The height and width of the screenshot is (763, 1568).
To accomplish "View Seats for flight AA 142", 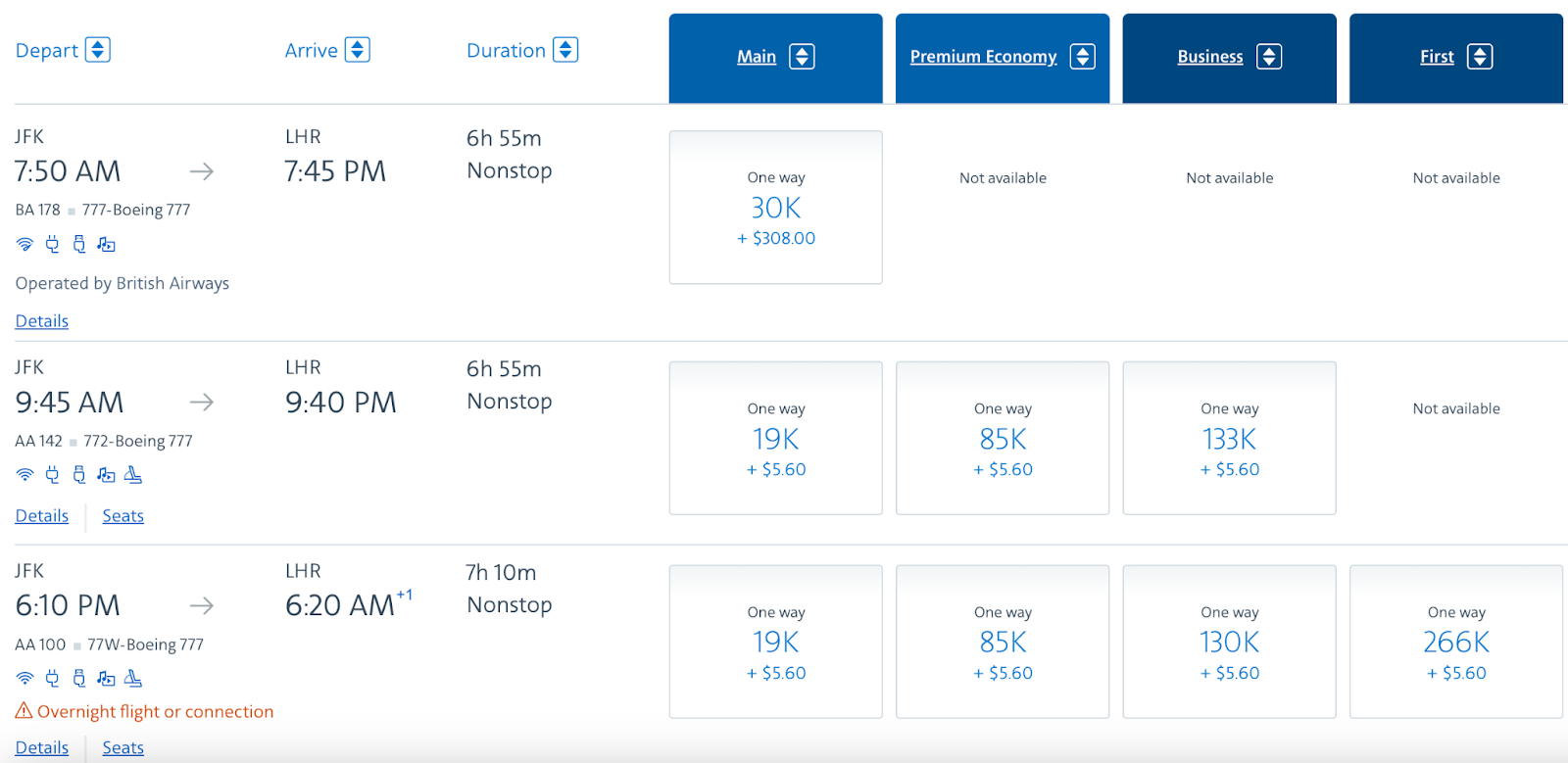I will pyautogui.click(x=123, y=516).
